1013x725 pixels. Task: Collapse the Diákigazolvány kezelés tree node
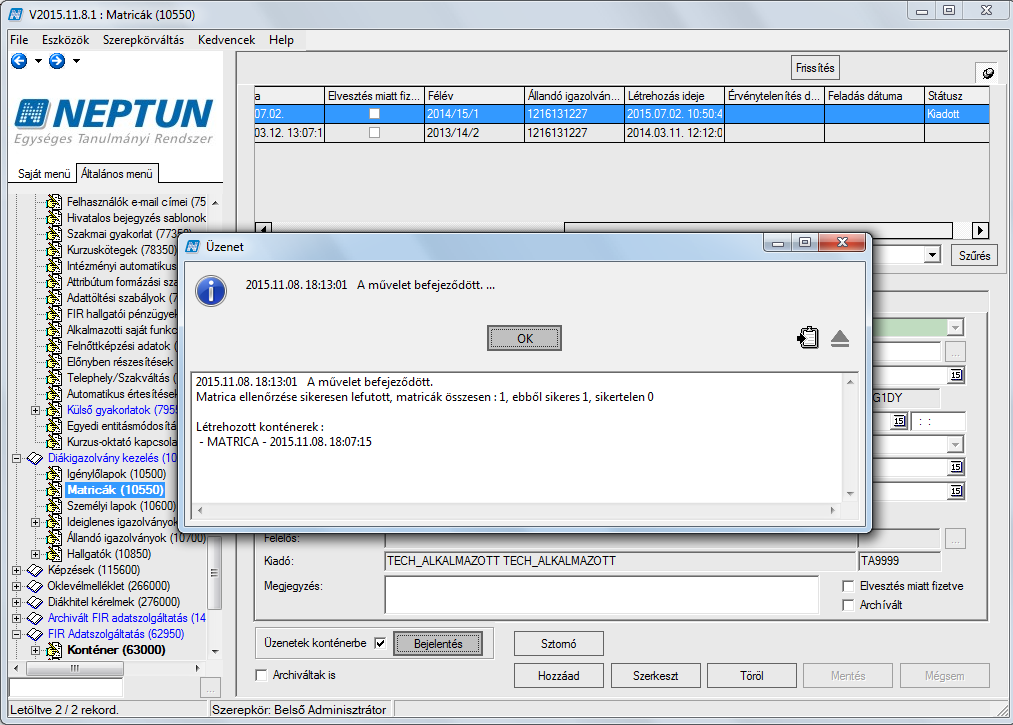coord(17,458)
